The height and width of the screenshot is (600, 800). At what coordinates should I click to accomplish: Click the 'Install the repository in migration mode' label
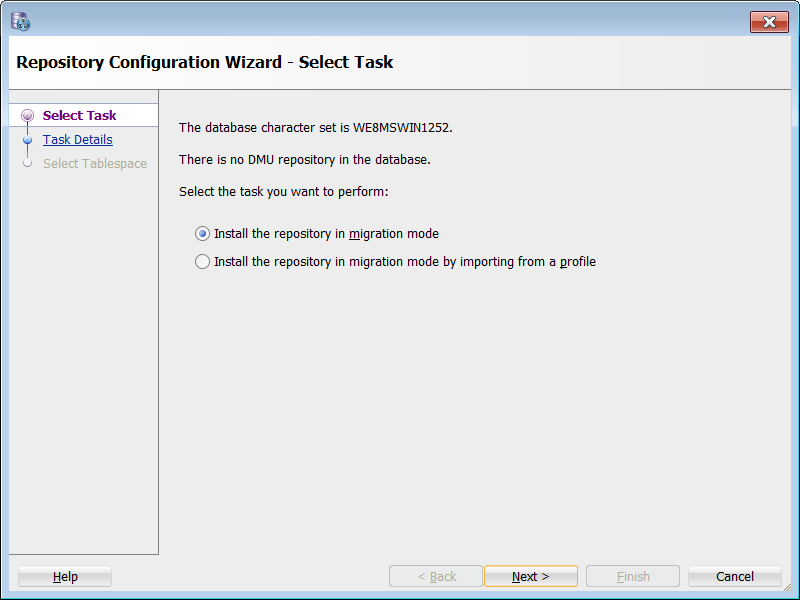tap(326, 234)
